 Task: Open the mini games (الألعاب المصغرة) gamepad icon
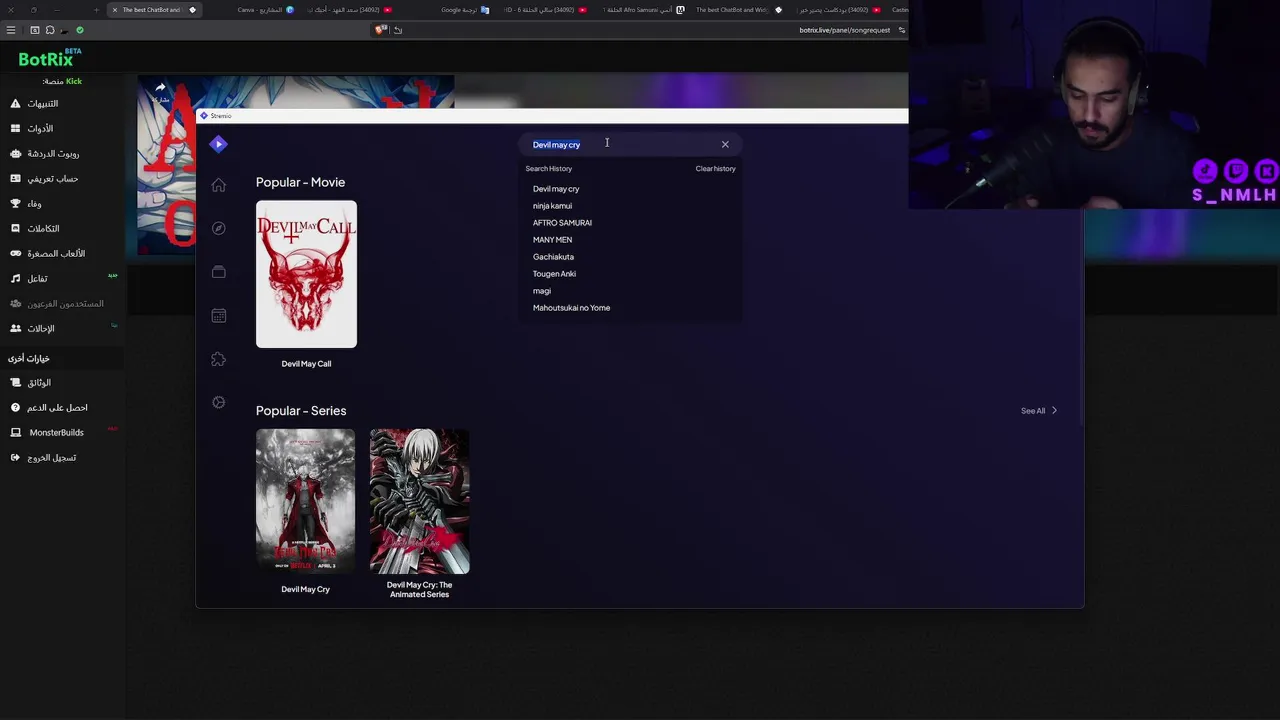coord(15,253)
